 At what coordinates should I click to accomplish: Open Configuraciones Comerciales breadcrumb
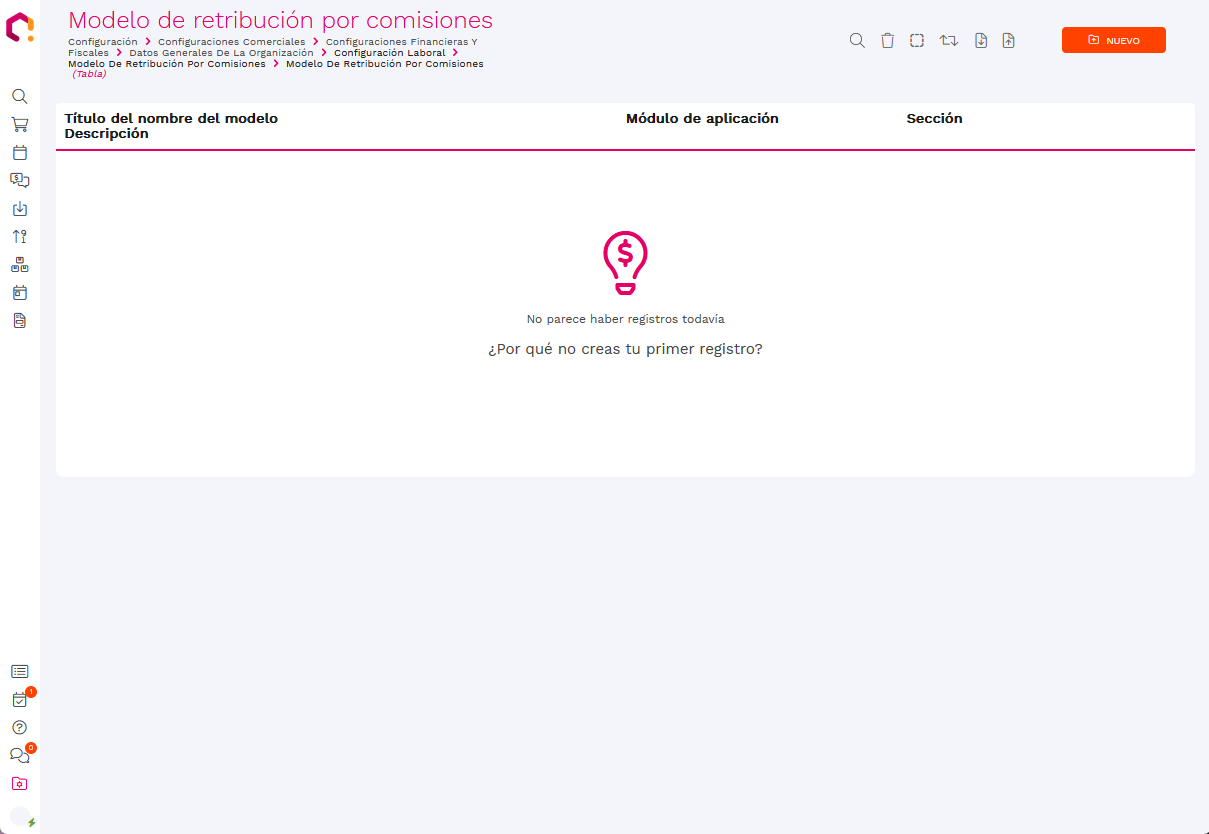(x=231, y=42)
